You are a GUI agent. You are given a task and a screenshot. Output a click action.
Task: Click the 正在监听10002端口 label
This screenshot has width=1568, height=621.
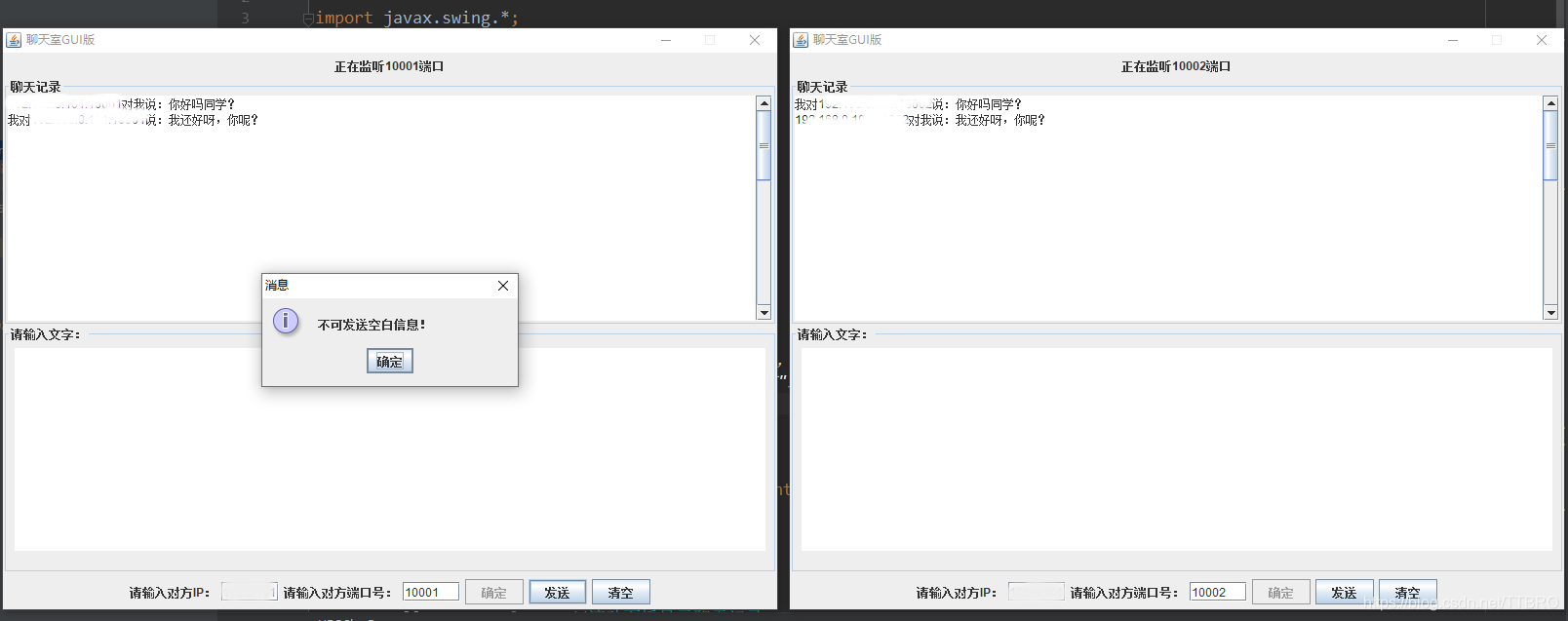point(1176,66)
